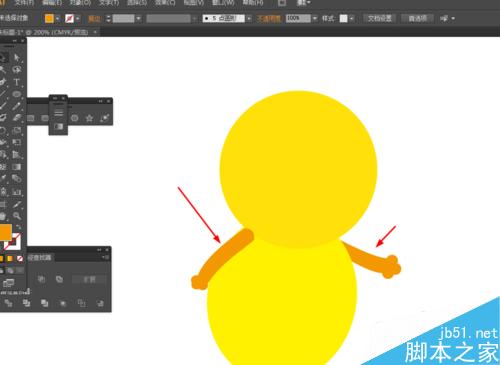The height and width of the screenshot is (365, 500).
Task: Click the 首选项 button
Action: coord(418,18)
